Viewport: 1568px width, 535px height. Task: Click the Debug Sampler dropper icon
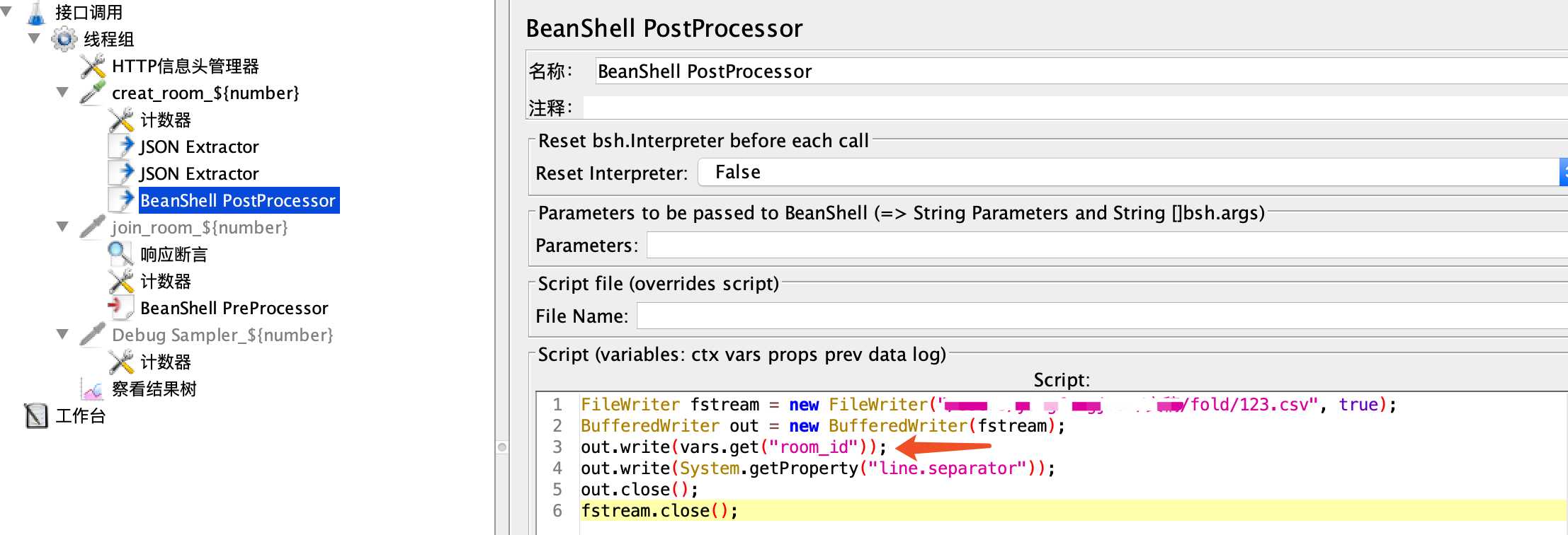click(x=93, y=335)
